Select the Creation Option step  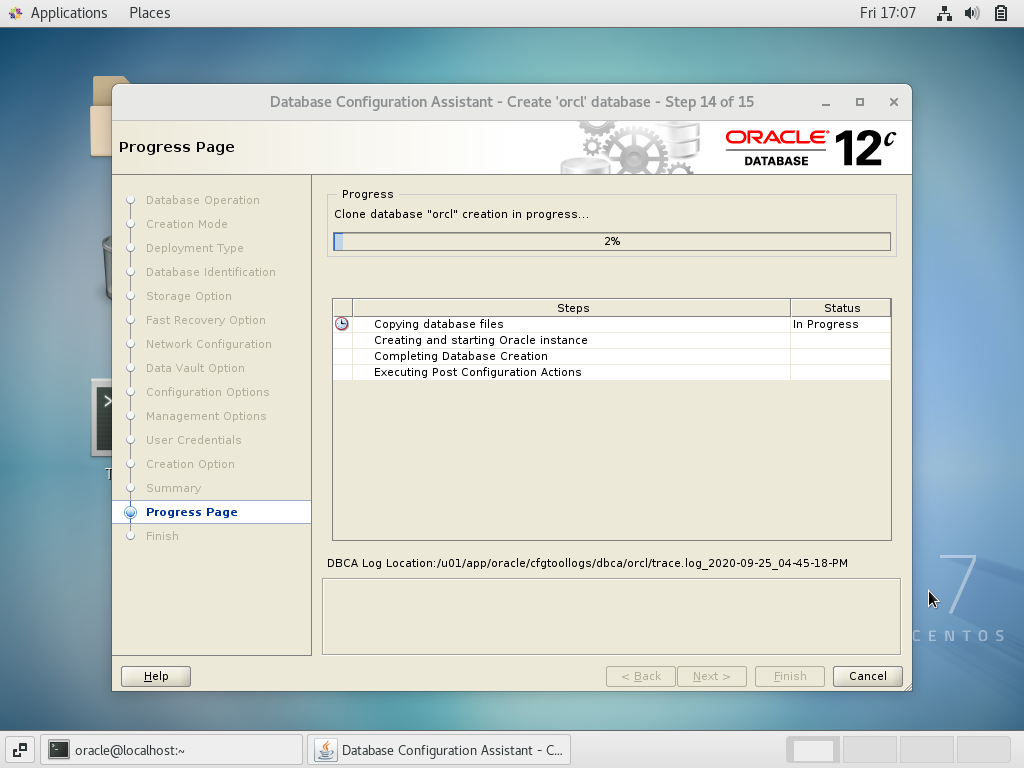(x=190, y=464)
